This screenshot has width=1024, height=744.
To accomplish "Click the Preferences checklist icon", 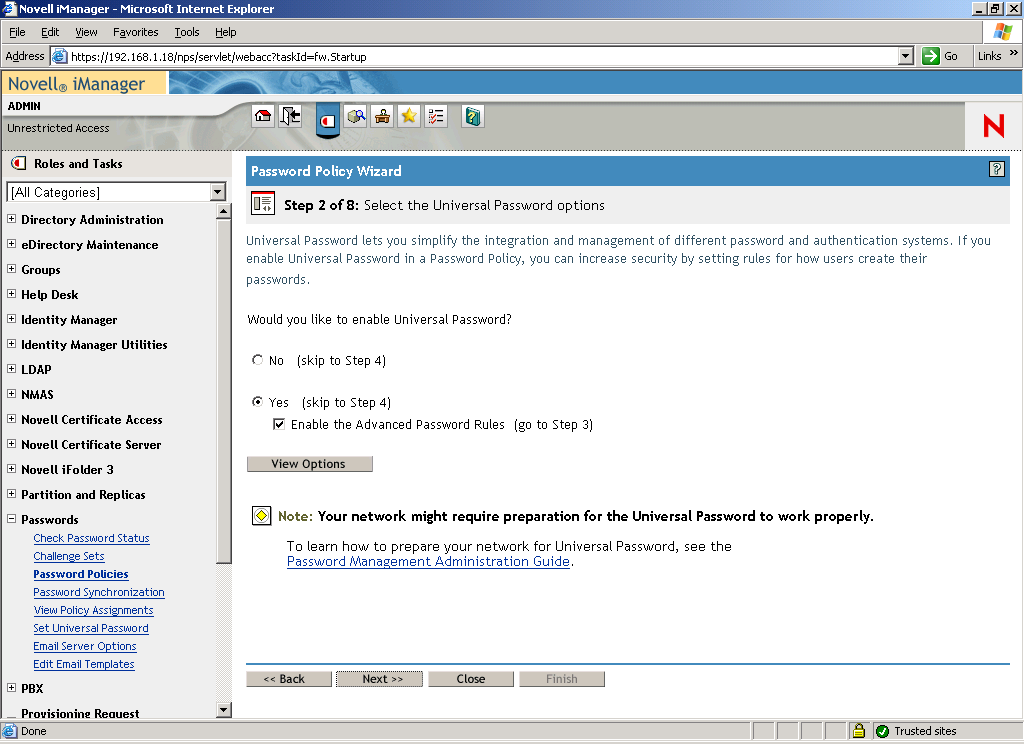I will click(435, 116).
